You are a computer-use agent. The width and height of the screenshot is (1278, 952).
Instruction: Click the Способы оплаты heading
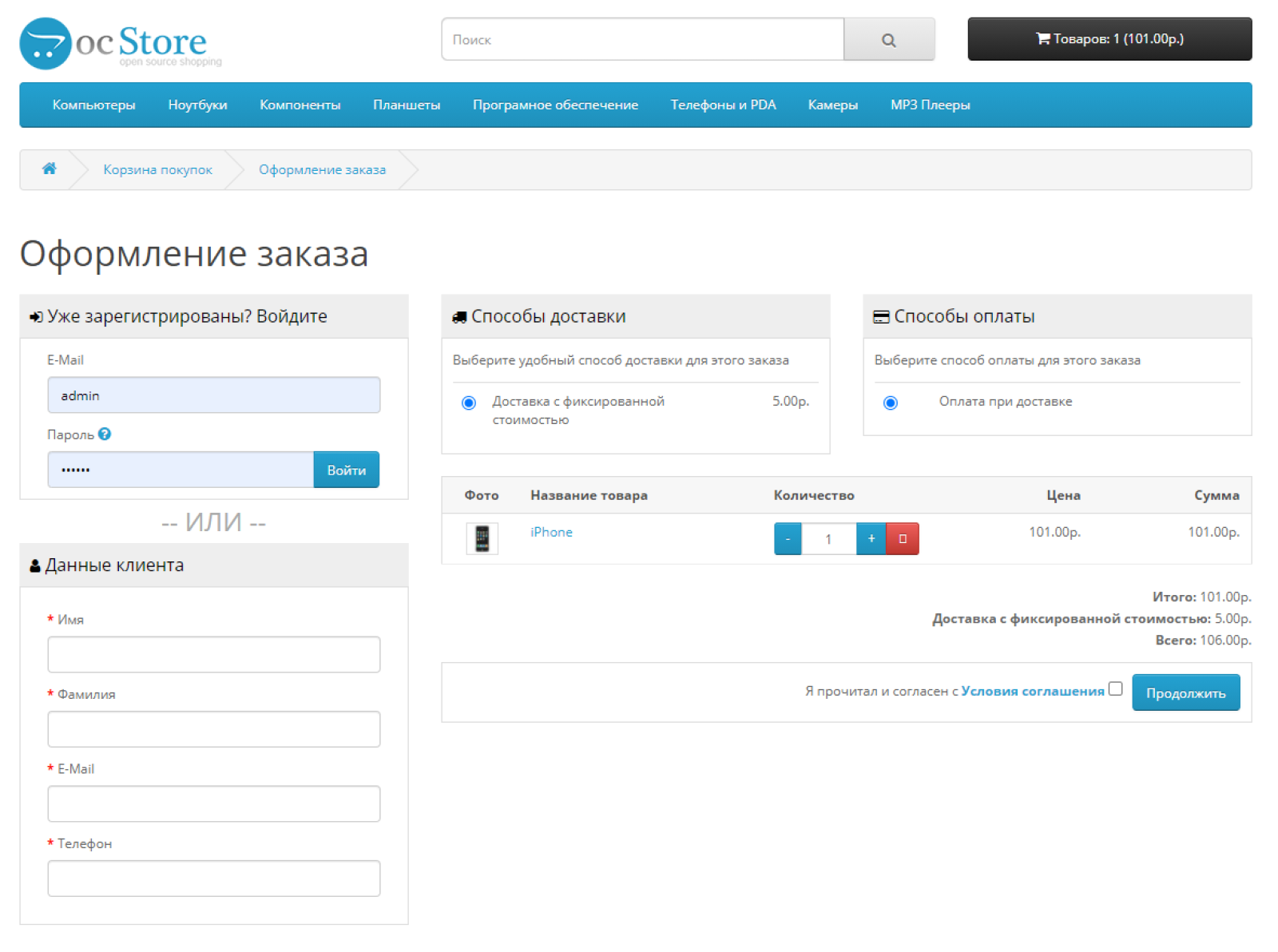[964, 316]
